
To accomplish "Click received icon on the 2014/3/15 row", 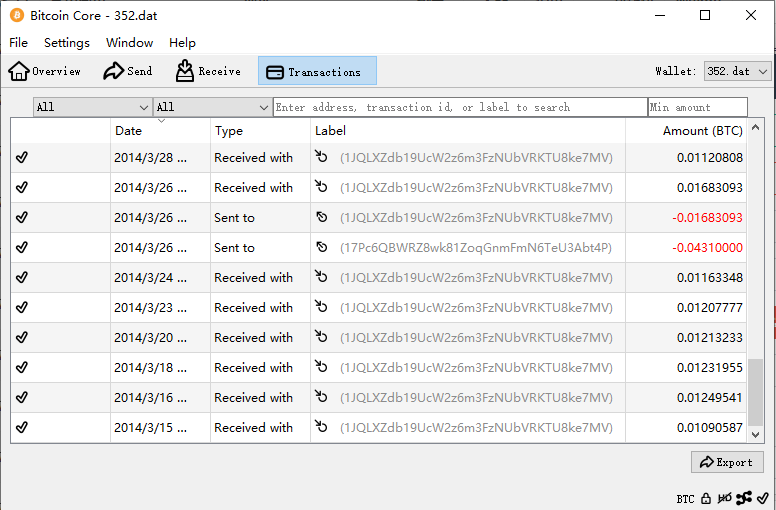I will click(321, 427).
